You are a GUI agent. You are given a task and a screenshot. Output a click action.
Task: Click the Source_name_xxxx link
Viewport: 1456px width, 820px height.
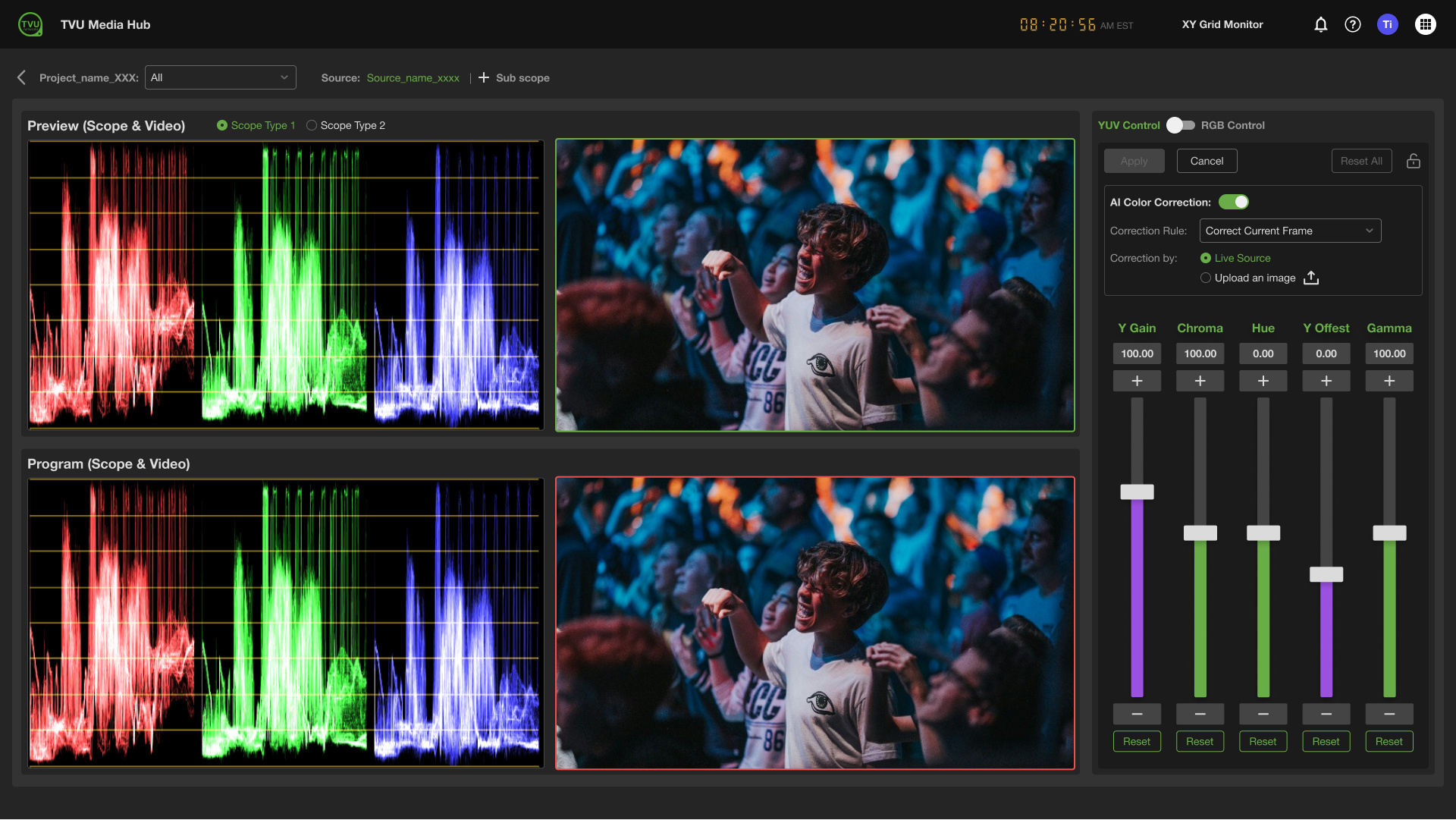tap(413, 78)
